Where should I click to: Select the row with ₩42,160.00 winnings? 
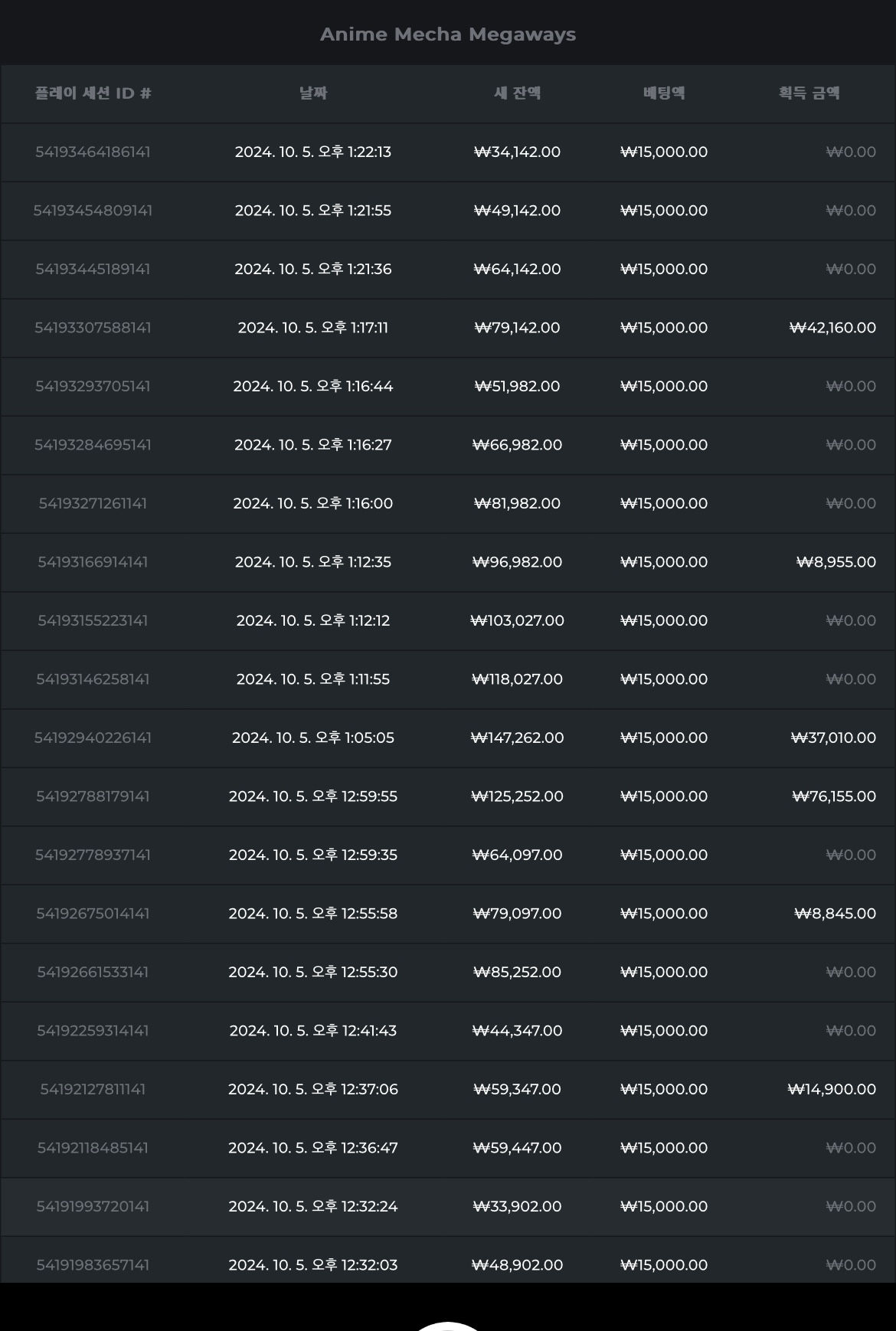point(448,328)
